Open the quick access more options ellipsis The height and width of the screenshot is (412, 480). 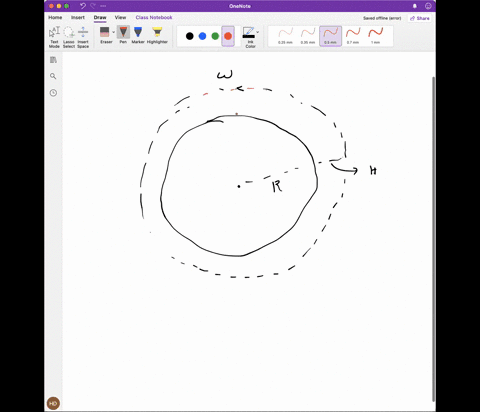(103, 6)
